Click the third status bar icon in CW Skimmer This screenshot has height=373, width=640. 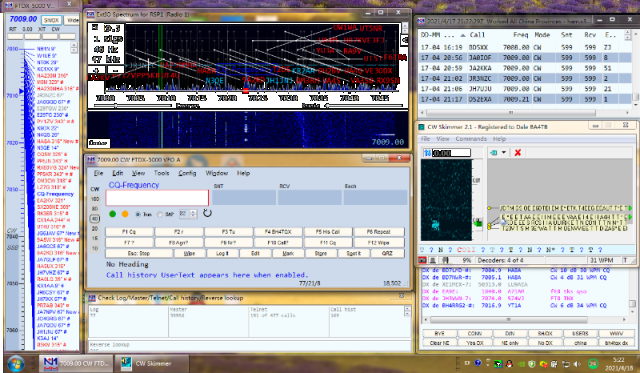coord(446,260)
